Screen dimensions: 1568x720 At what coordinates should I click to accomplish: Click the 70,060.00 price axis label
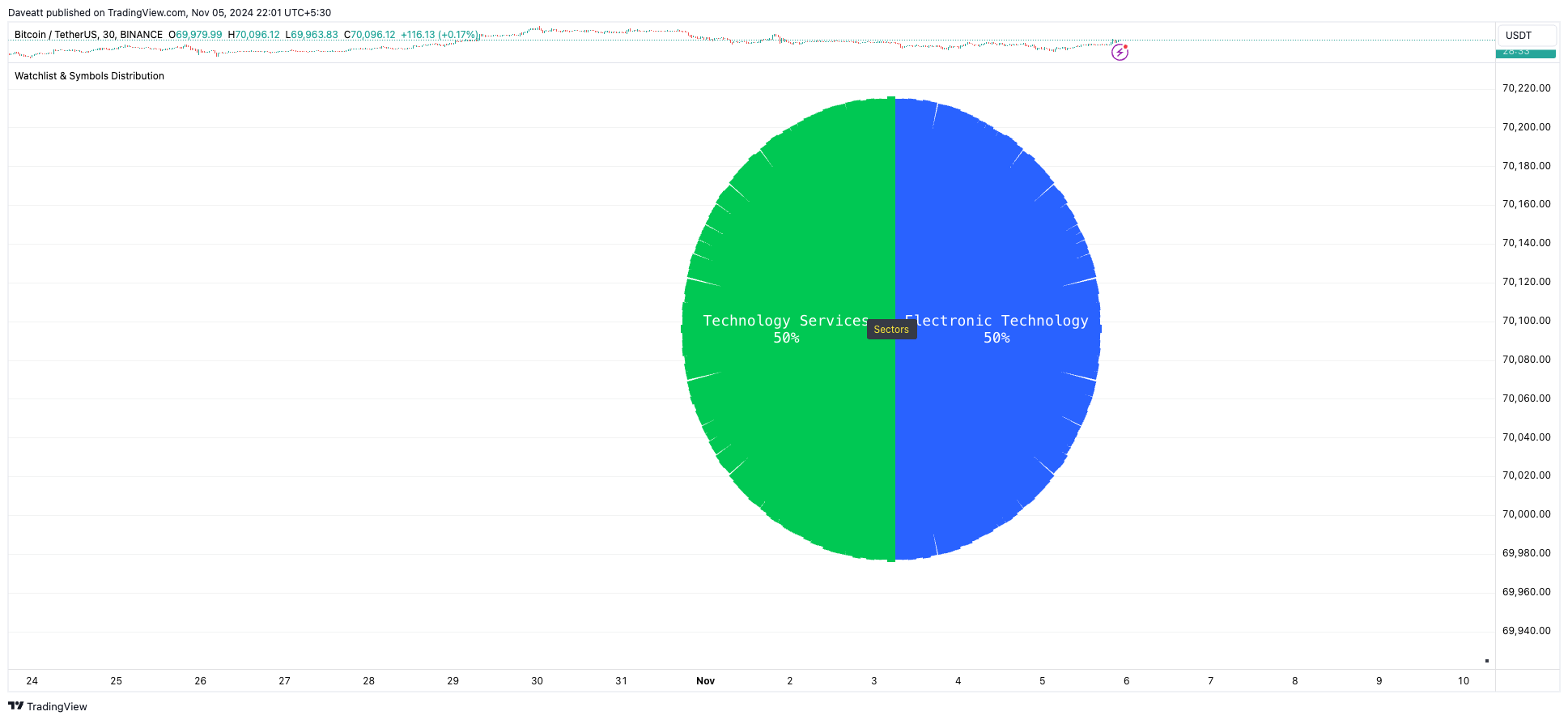(x=1526, y=398)
